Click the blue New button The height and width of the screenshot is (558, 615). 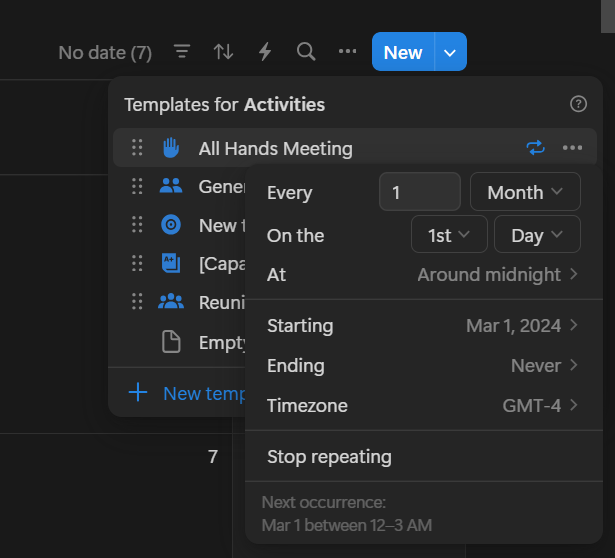pyautogui.click(x=403, y=52)
